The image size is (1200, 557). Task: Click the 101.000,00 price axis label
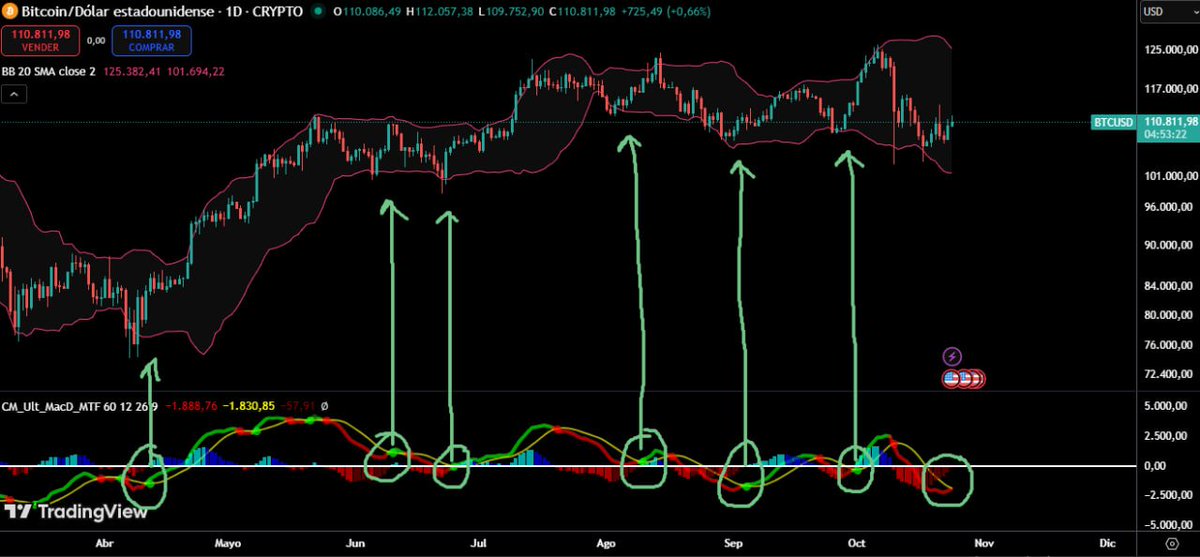point(1170,177)
